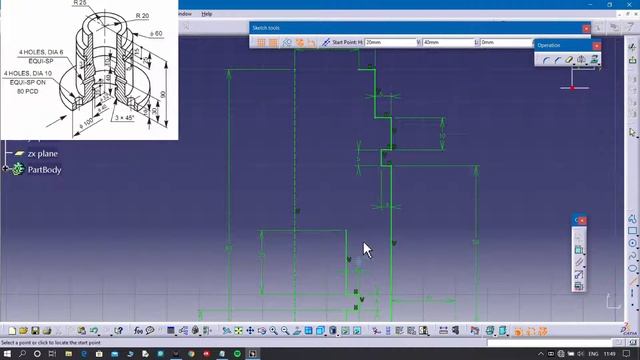This screenshot has width=640, height=360.
Task: Select the Quick Trim eraser tool
Action: tap(569, 60)
